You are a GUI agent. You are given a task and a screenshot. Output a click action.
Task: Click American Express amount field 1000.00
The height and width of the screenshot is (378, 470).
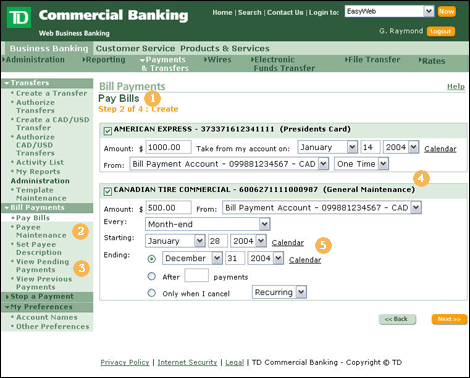pyautogui.click(x=169, y=147)
